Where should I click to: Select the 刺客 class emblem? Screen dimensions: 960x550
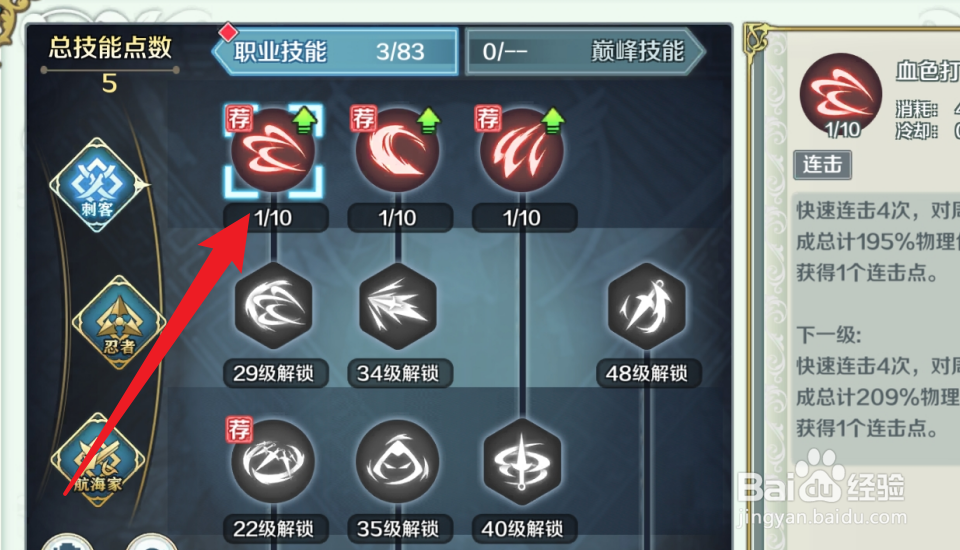click(x=98, y=185)
